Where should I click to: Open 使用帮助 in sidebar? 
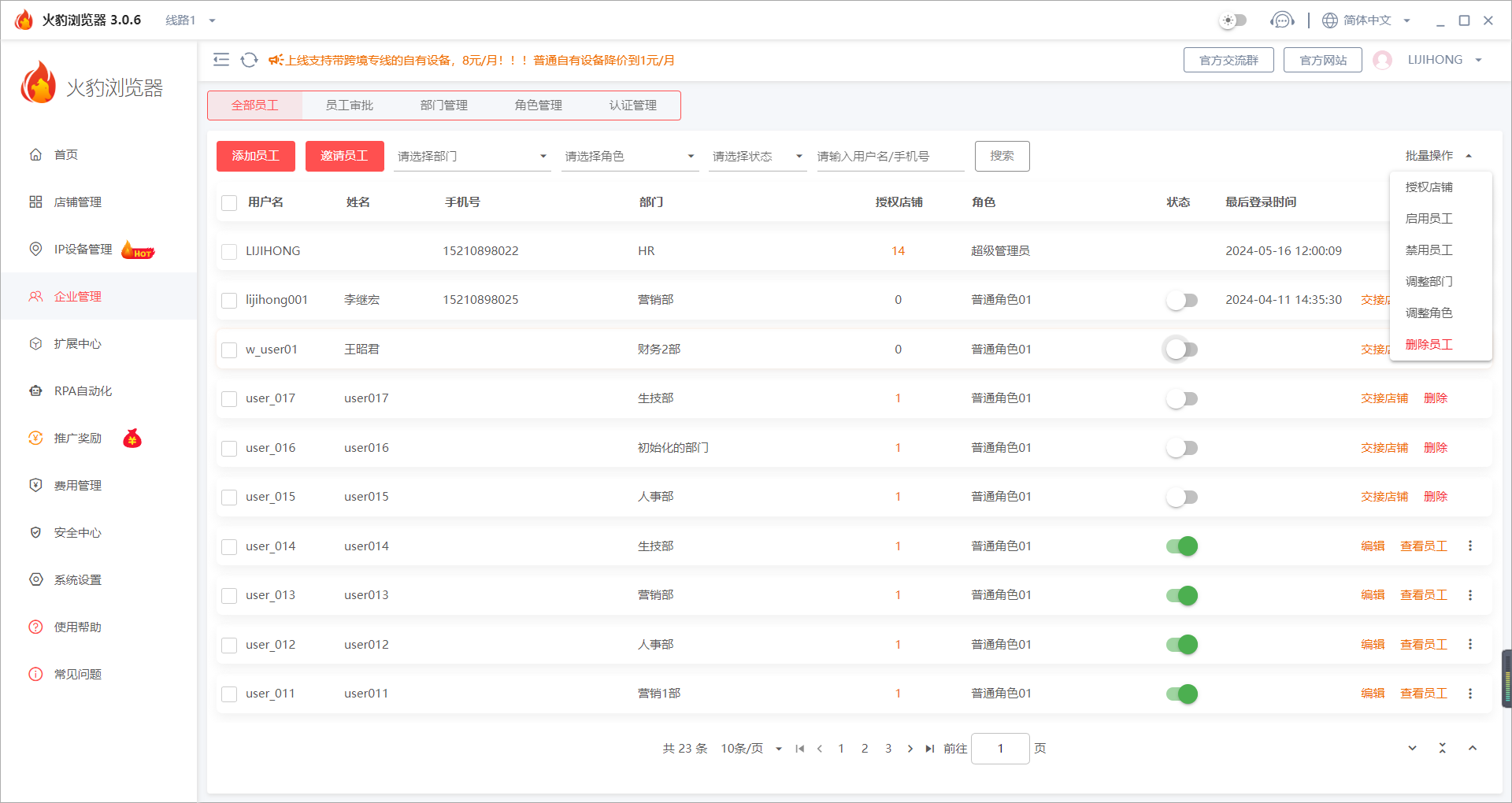tap(98, 627)
